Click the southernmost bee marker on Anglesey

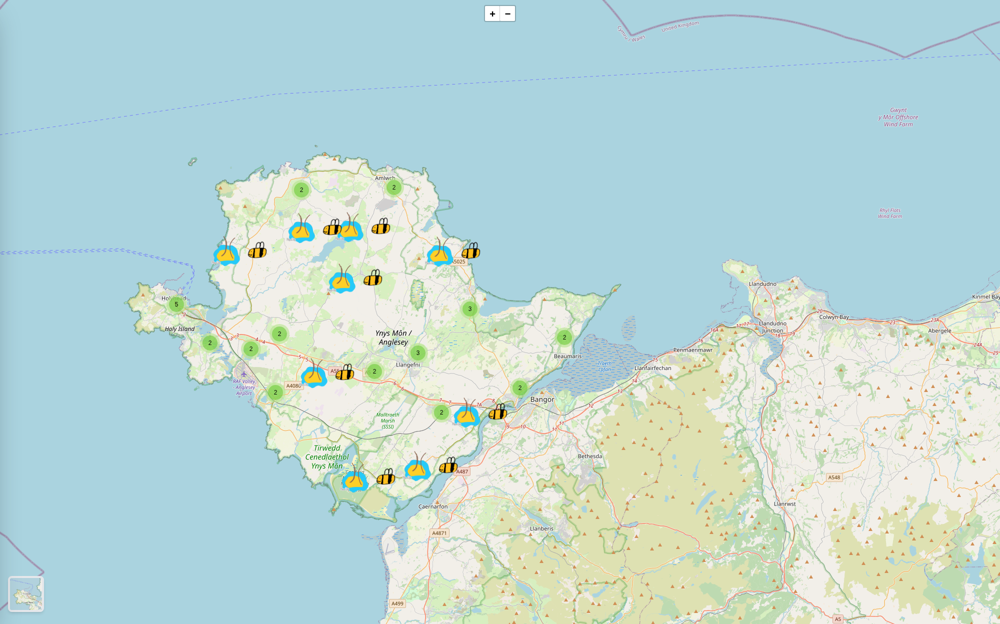(385, 478)
